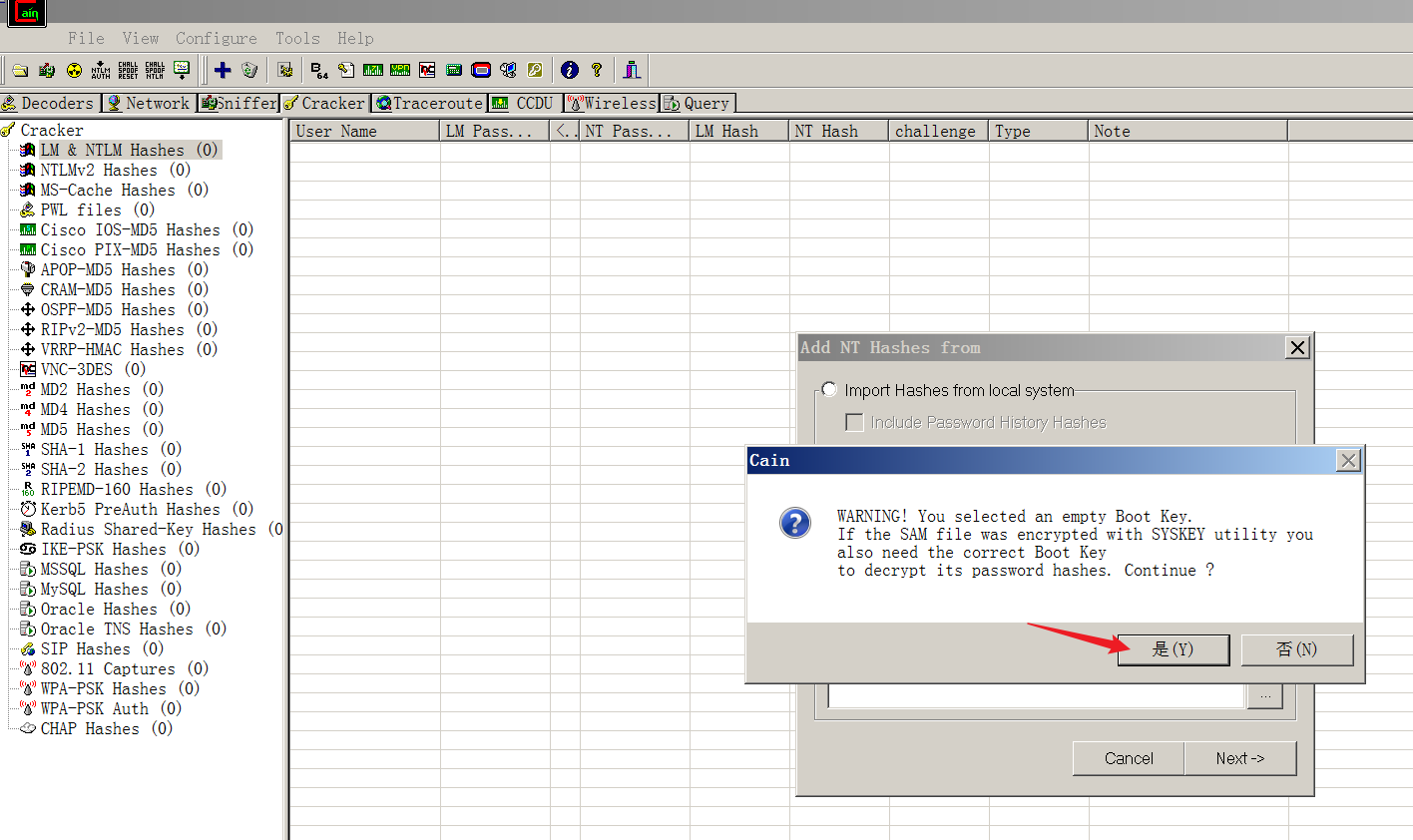Click the blue info About icon
Screen dimensions: 1413x840
tap(570, 70)
